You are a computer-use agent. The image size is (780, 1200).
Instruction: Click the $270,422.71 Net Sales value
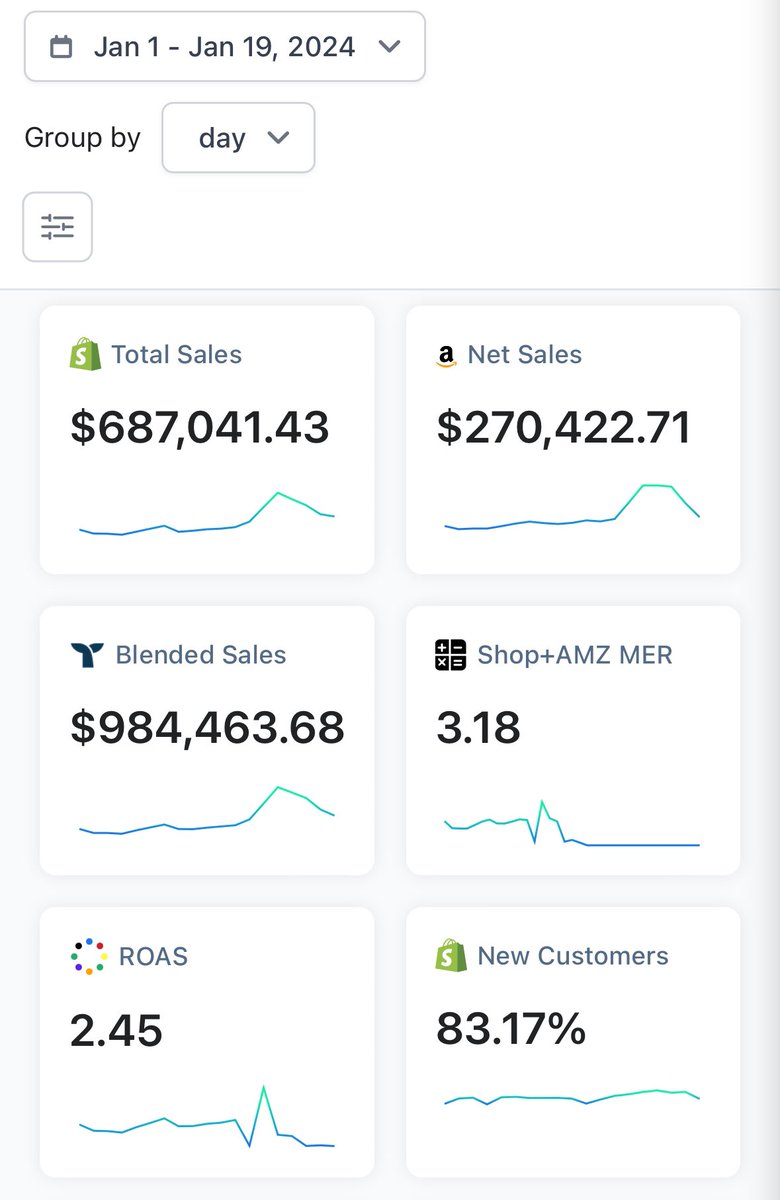564,428
